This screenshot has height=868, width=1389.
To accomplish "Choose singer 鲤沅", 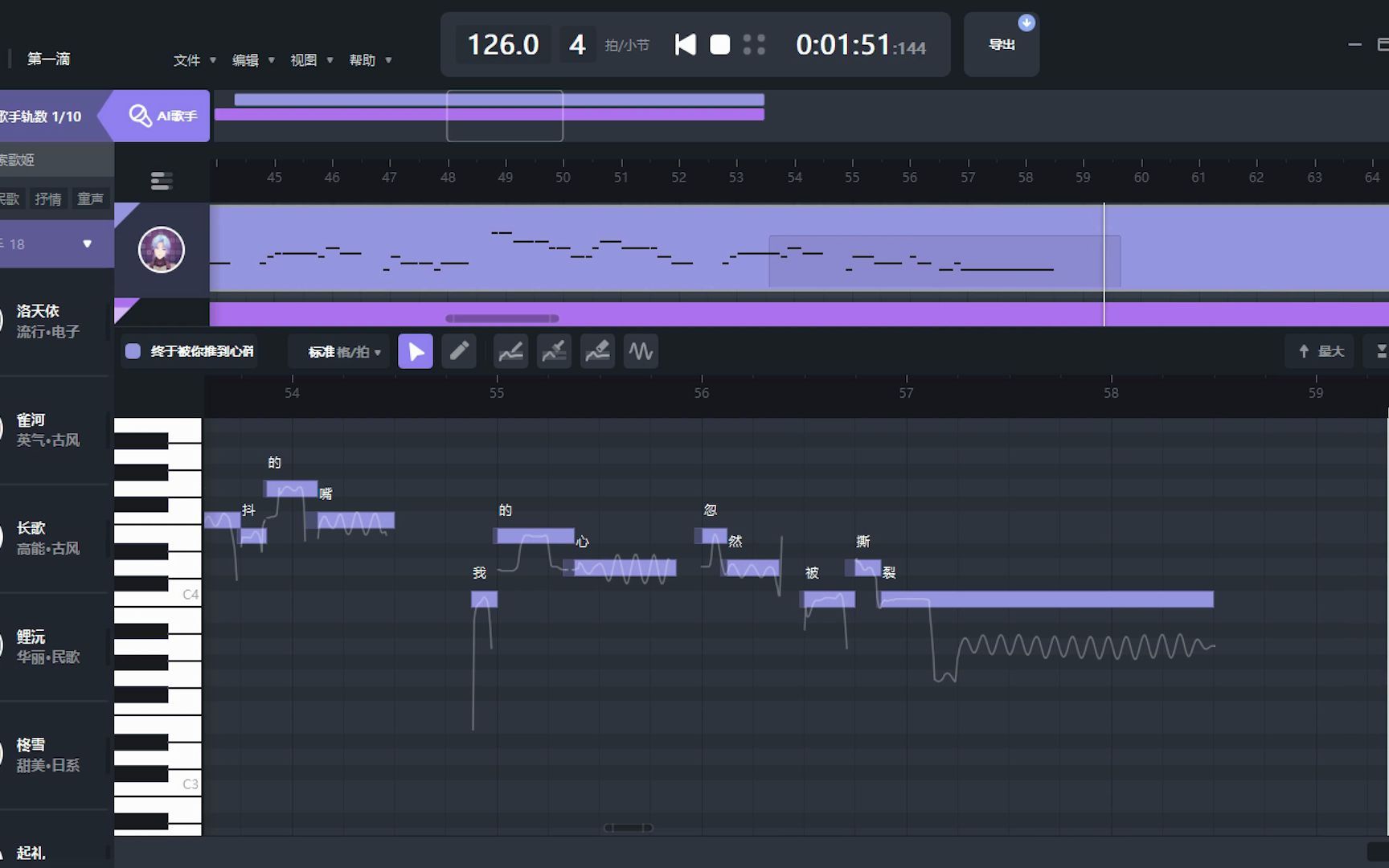I will (53, 646).
